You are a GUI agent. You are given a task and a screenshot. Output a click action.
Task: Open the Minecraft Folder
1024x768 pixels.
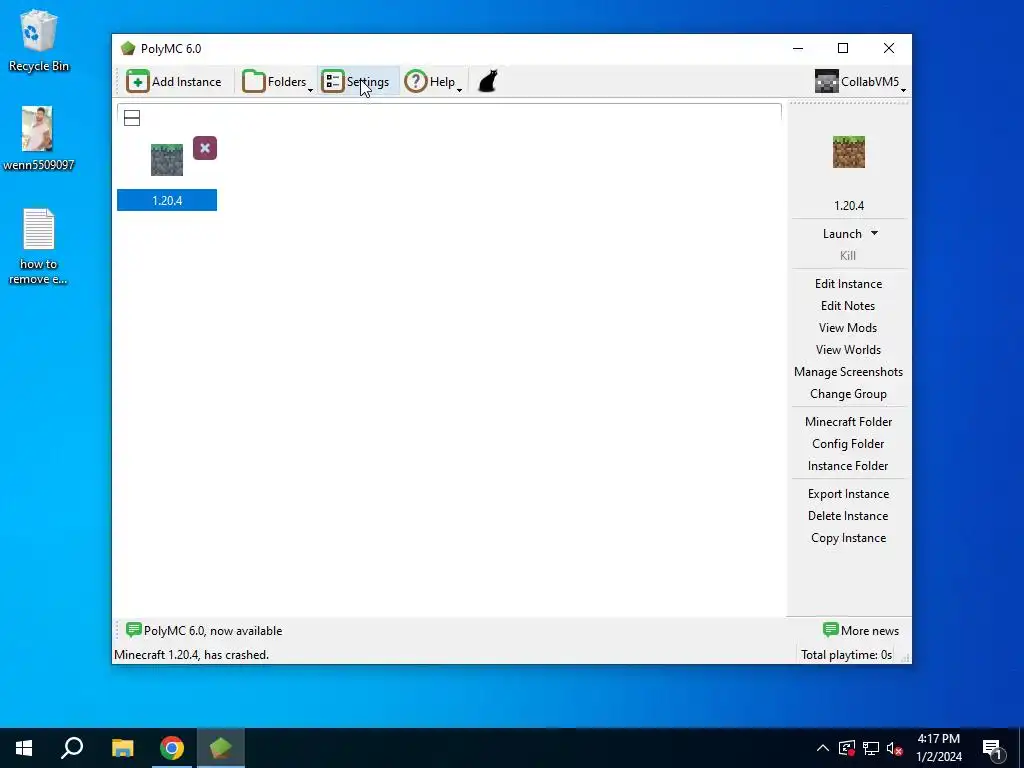tap(848, 422)
